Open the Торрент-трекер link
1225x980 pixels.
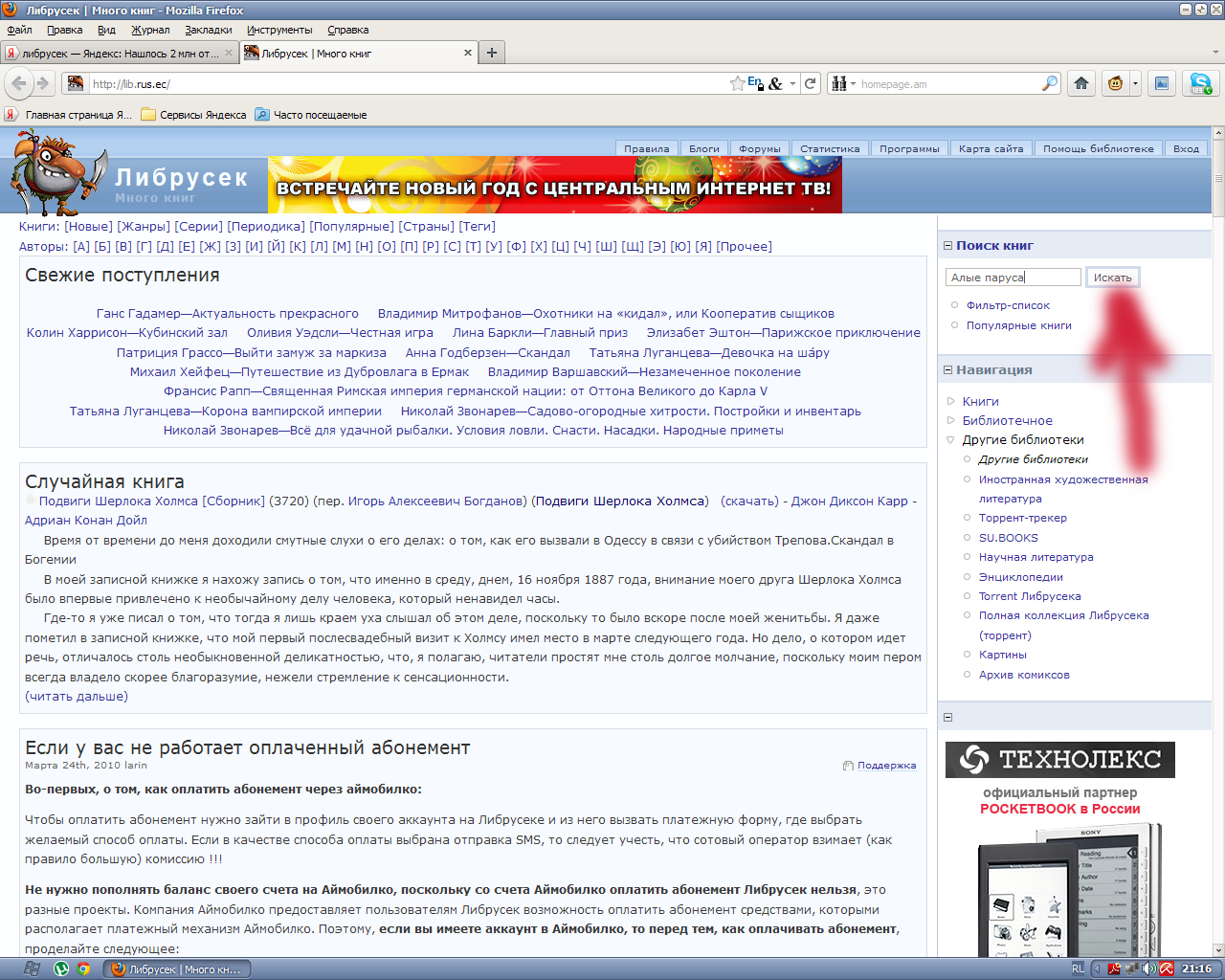(x=1022, y=518)
